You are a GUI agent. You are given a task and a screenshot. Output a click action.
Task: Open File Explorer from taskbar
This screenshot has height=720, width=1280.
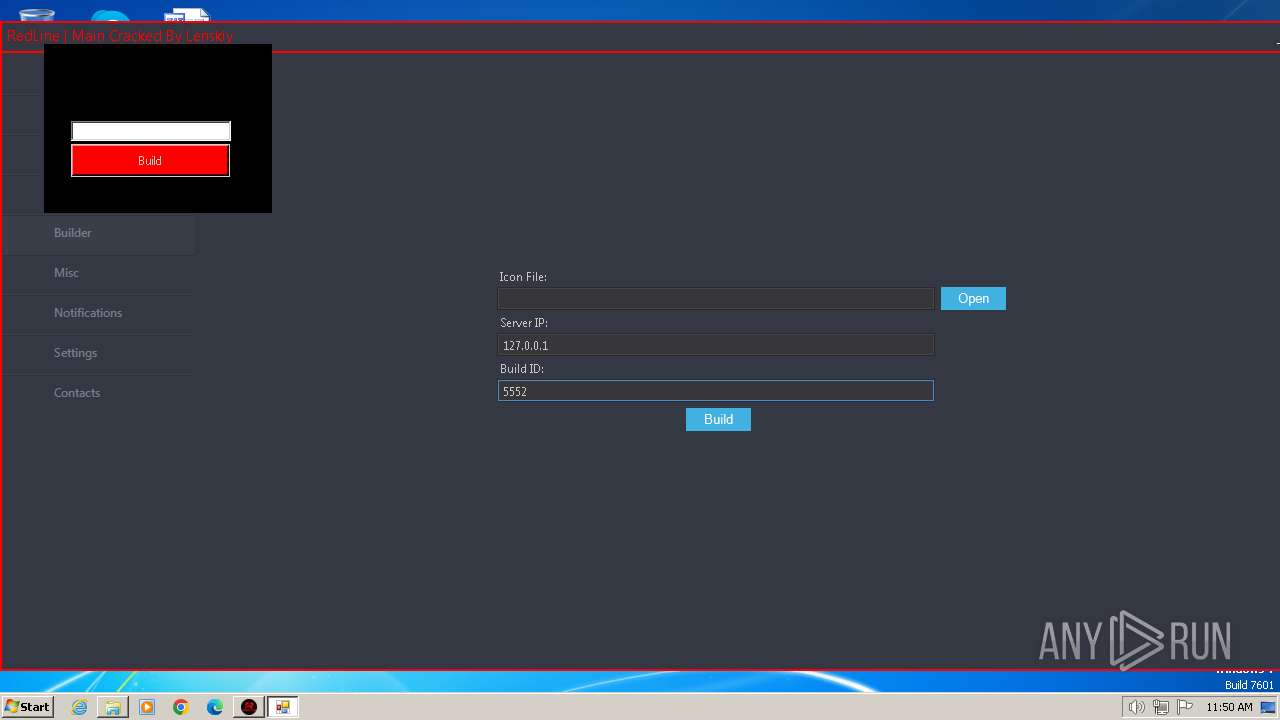(x=113, y=707)
